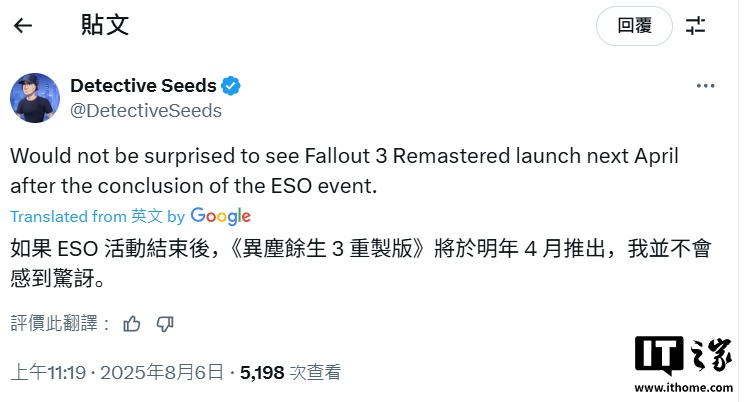
Task: Click the Detective Seeds display name
Action: click(x=142, y=86)
